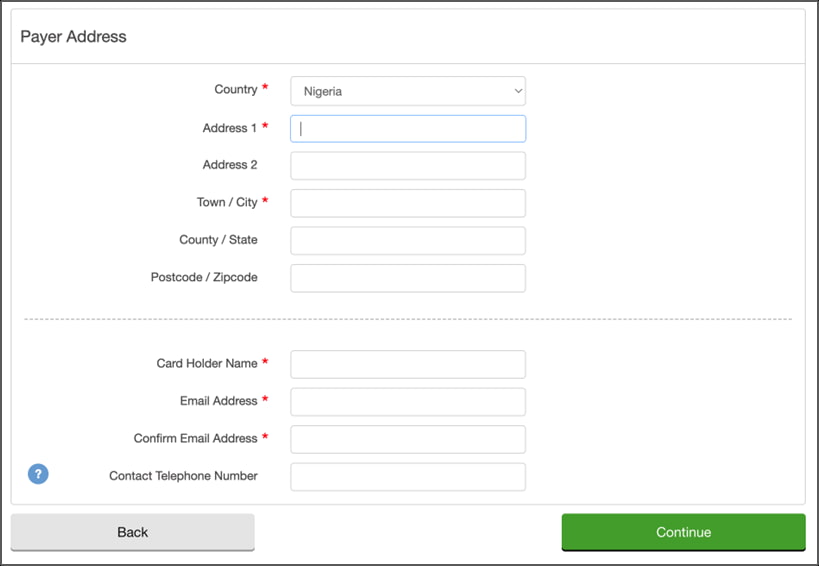819x566 pixels.
Task: Click the Country label text
Action: [x=236, y=90]
